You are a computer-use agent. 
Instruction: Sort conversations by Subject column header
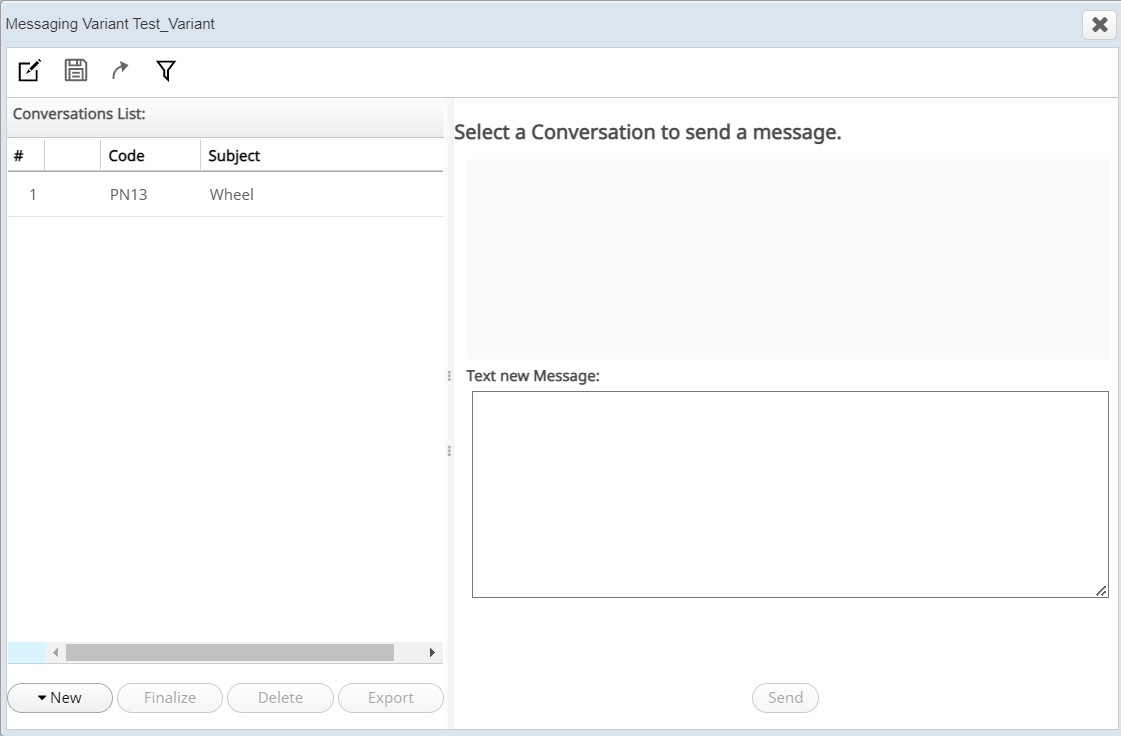234,156
